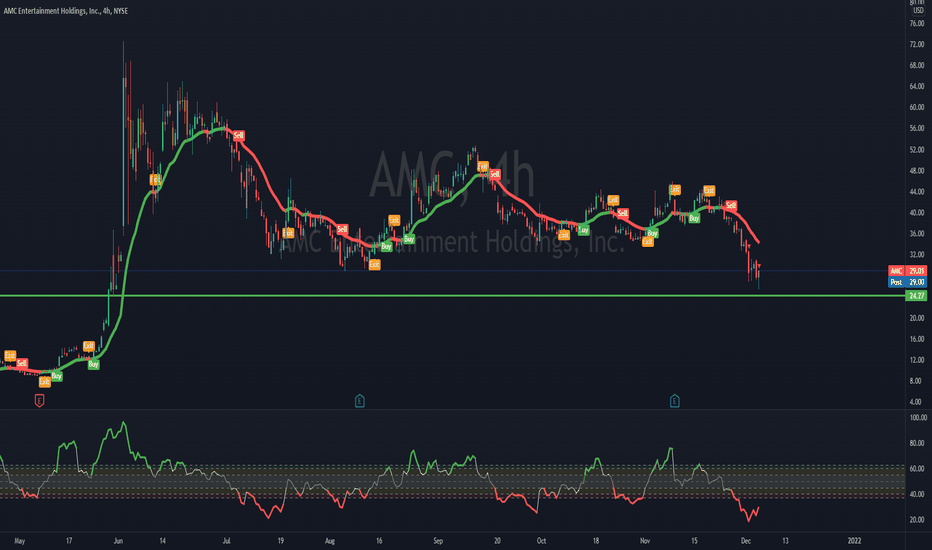Viewport: 932px width, 550px height.
Task: Click the earnings E marker above Nov label
Action: [x=674, y=401]
